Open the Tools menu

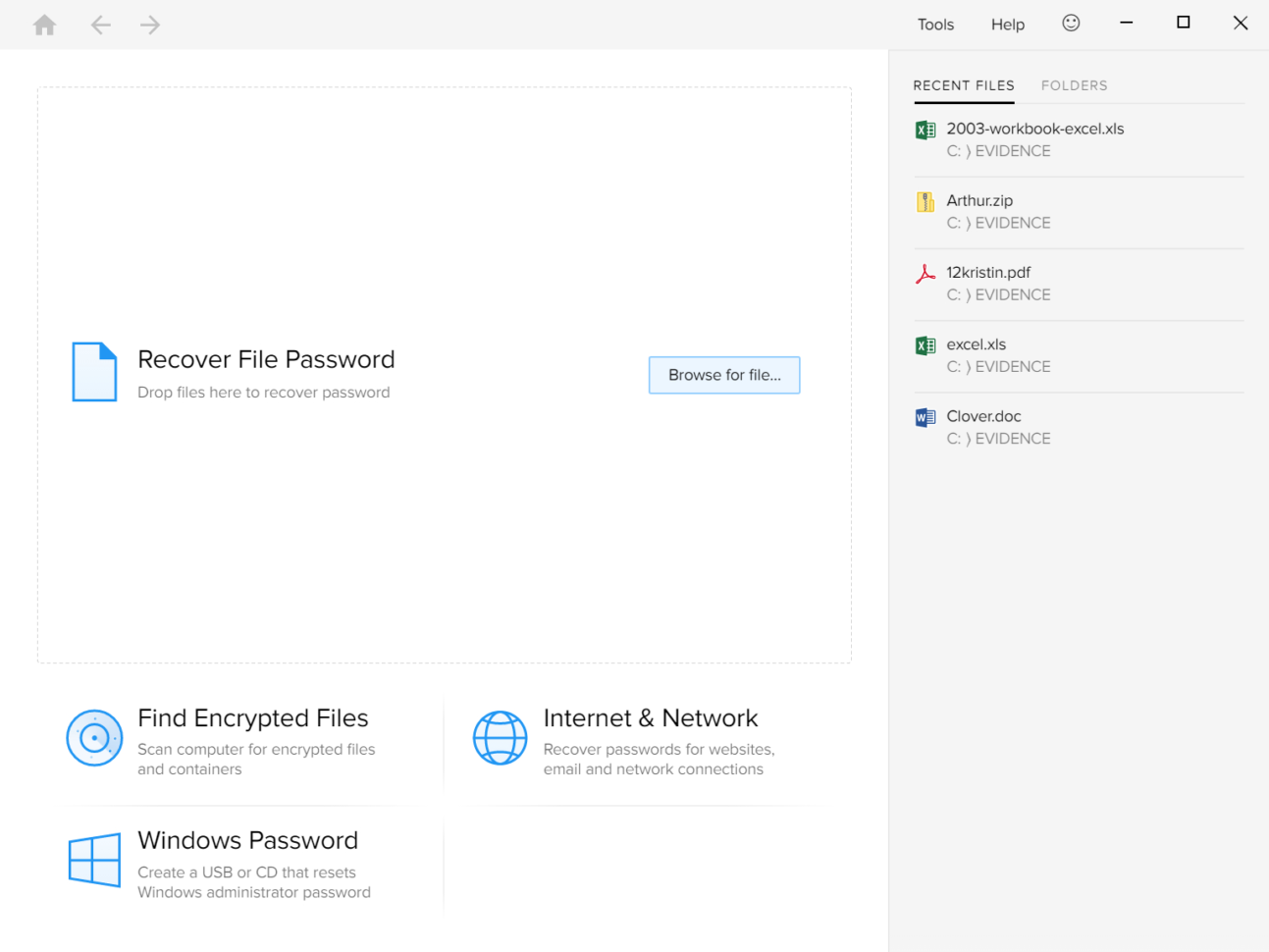[934, 24]
